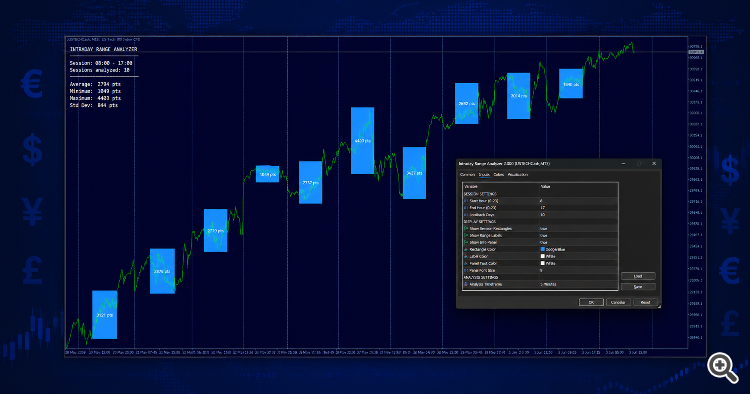The height and width of the screenshot is (394, 750).
Task: Click the Panel Text Color white swatch
Action: tap(543, 263)
